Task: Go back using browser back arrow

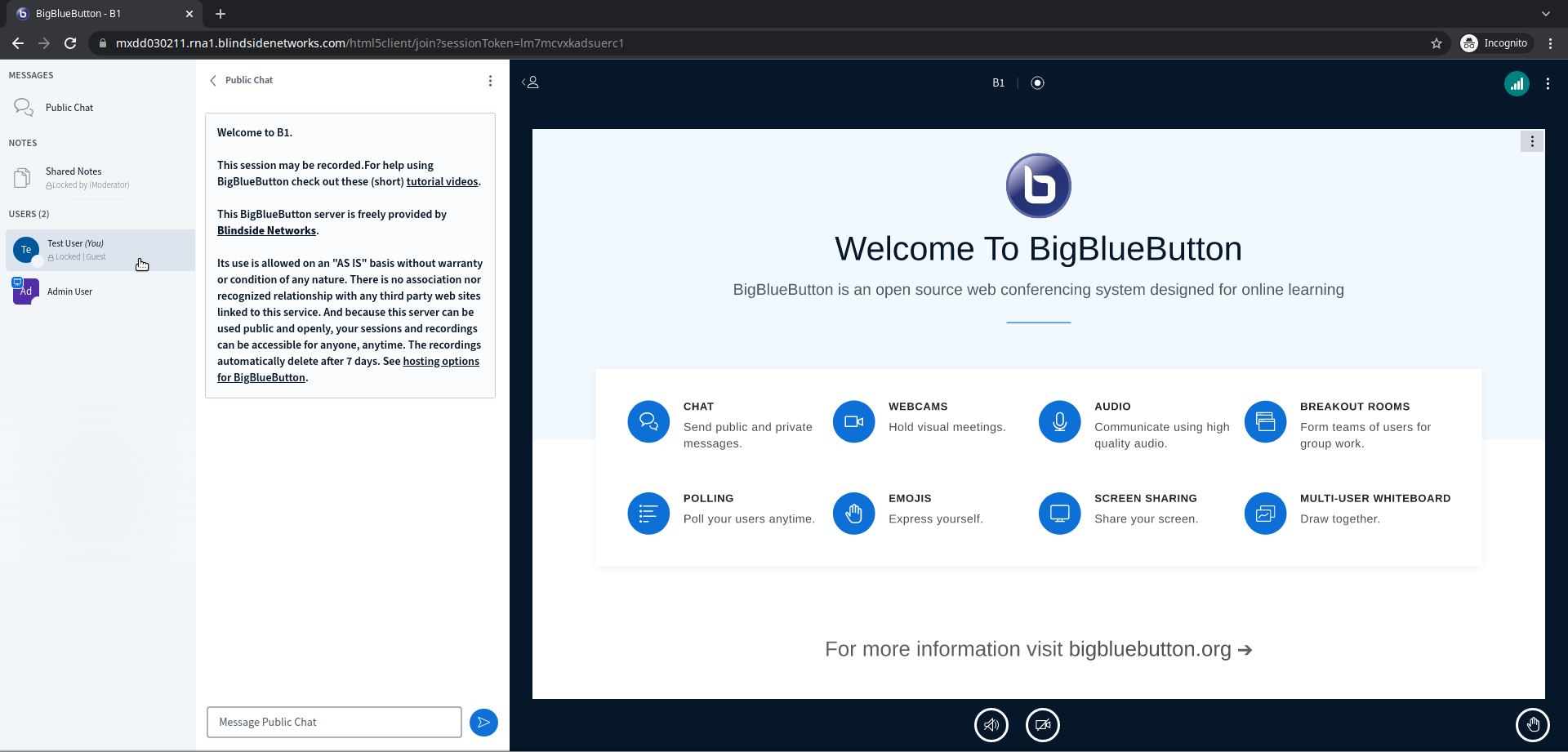Action: [x=18, y=43]
